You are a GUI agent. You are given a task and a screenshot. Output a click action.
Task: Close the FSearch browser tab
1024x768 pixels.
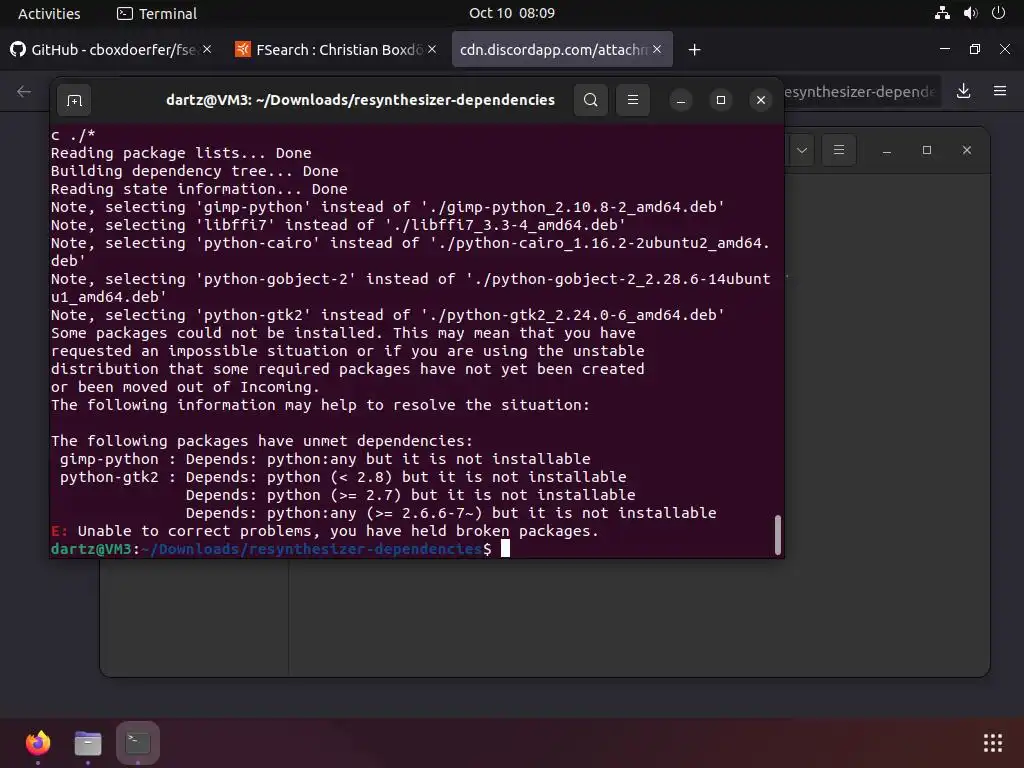click(x=432, y=50)
